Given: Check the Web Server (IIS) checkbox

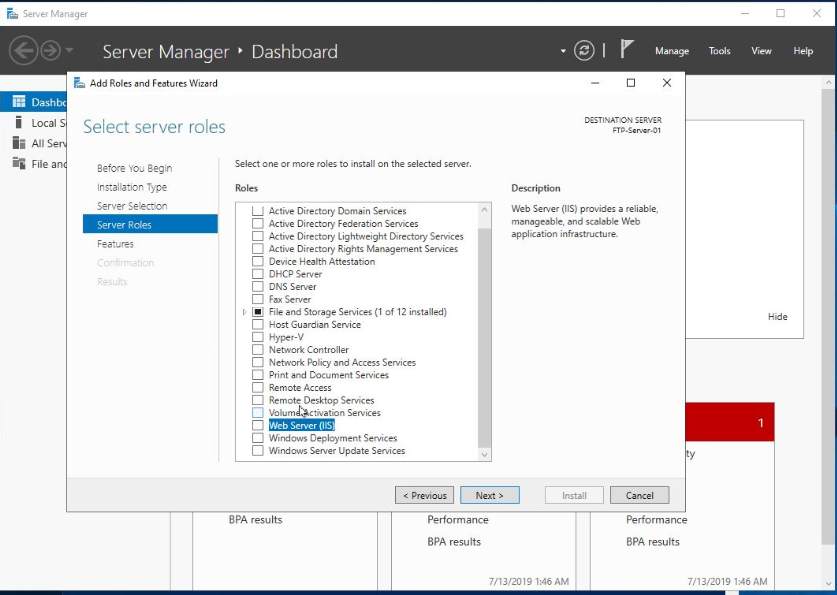Looking at the screenshot, I should pos(258,425).
